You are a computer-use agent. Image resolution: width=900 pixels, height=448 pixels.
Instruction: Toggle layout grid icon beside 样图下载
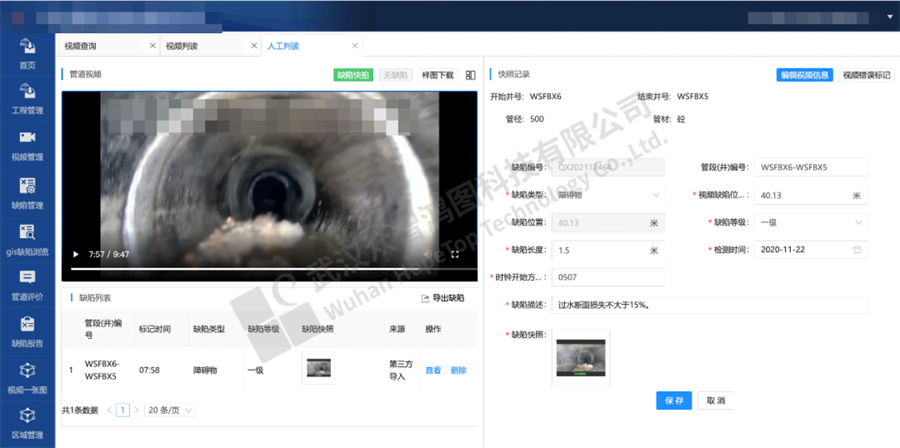point(471,75)
